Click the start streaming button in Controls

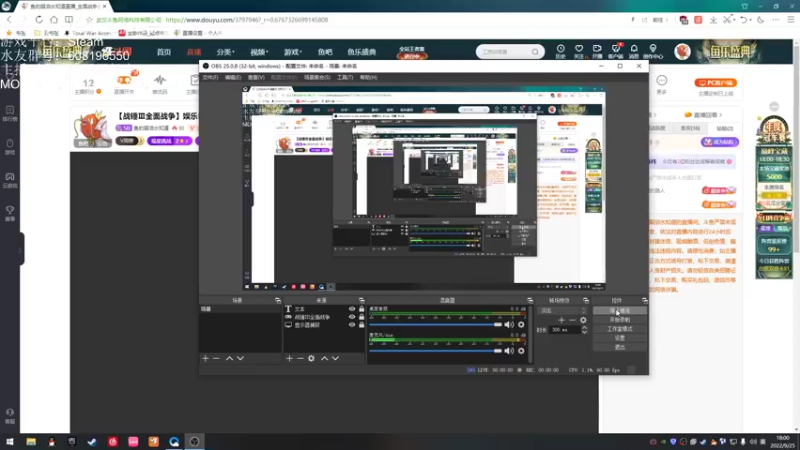pos(619,310)
